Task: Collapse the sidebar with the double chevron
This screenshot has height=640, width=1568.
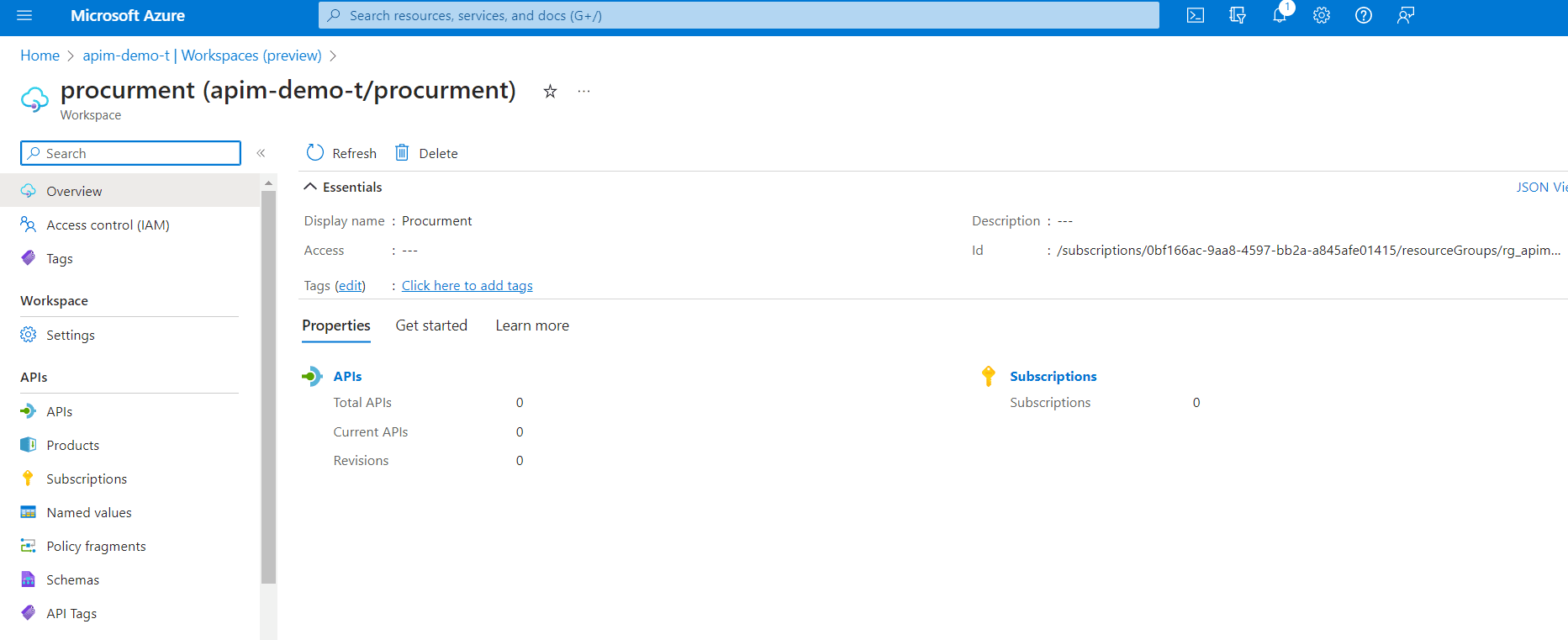Action: [261, 153]
